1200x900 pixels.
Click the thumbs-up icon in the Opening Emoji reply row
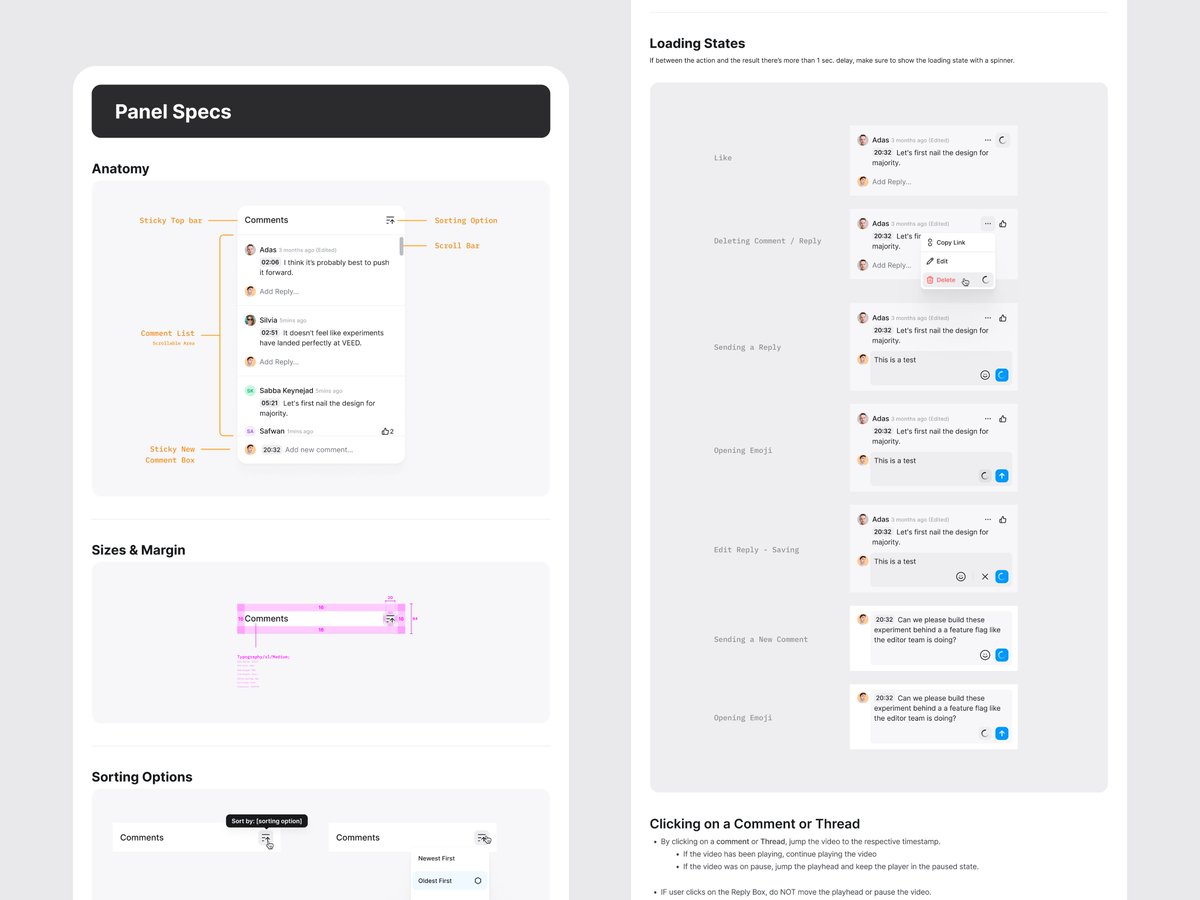point(1002,419)
